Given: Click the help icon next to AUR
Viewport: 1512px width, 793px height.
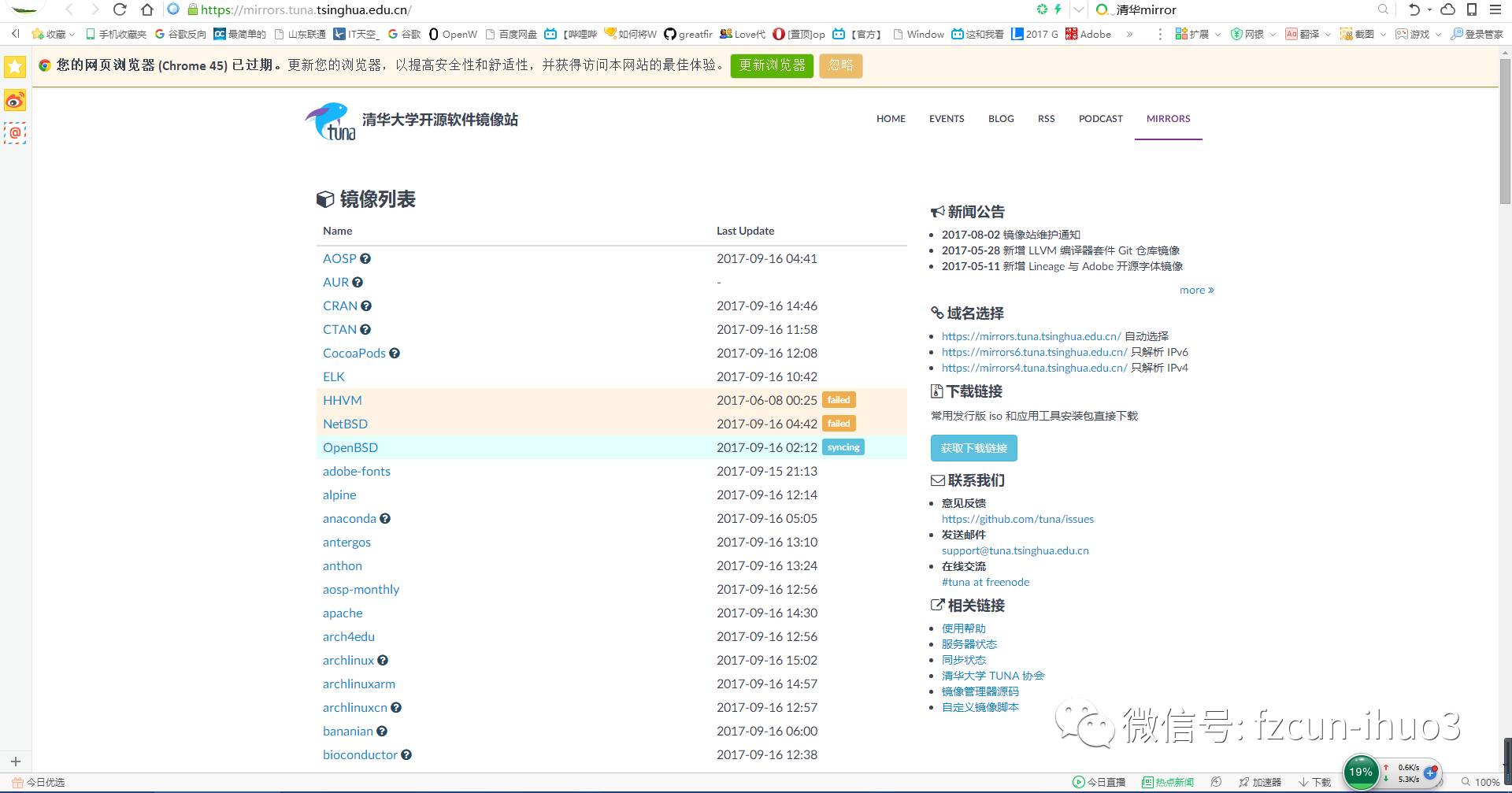Looking at the screenshot, I should [358, 282].
